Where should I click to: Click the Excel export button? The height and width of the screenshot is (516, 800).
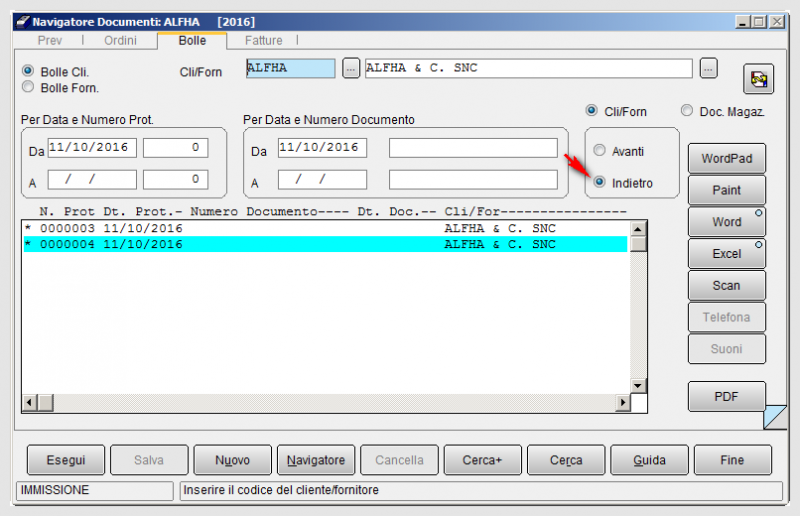click(727, 254)
